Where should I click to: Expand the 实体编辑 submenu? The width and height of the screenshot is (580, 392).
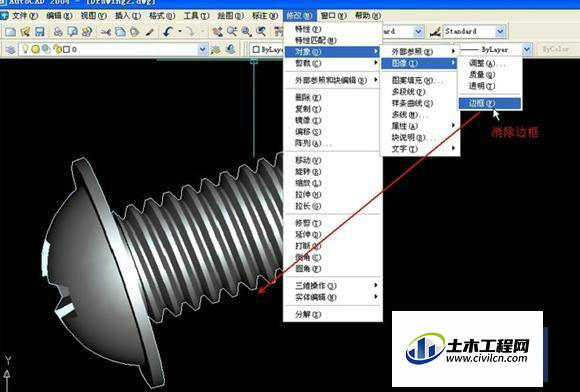tap(332, 297)
